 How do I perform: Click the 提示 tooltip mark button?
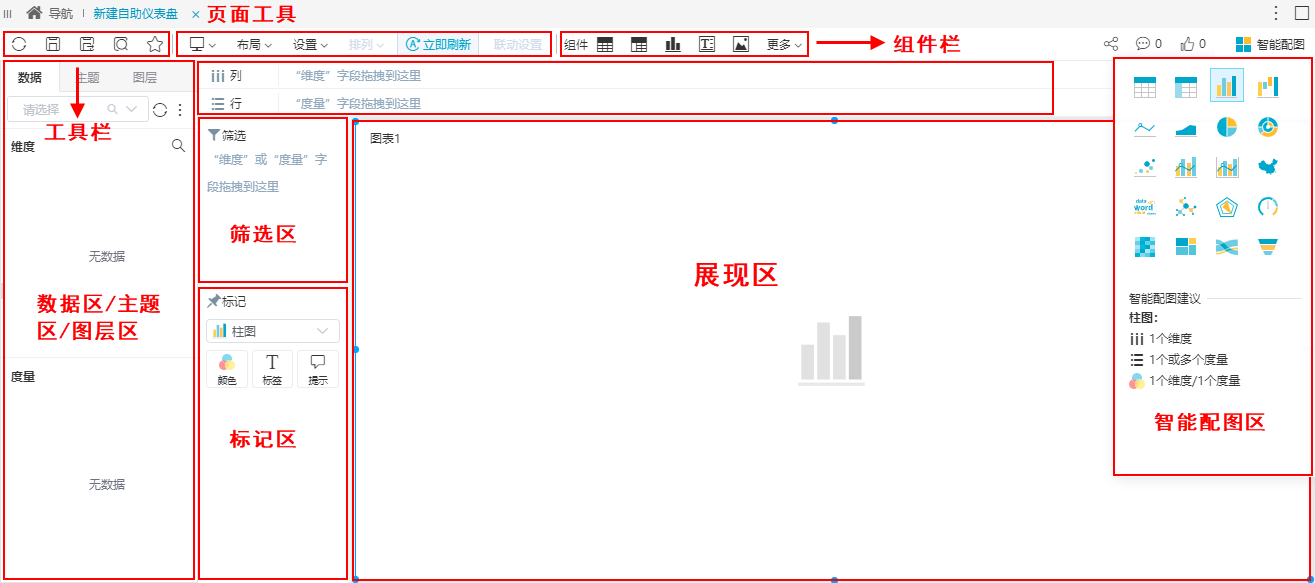318,369
